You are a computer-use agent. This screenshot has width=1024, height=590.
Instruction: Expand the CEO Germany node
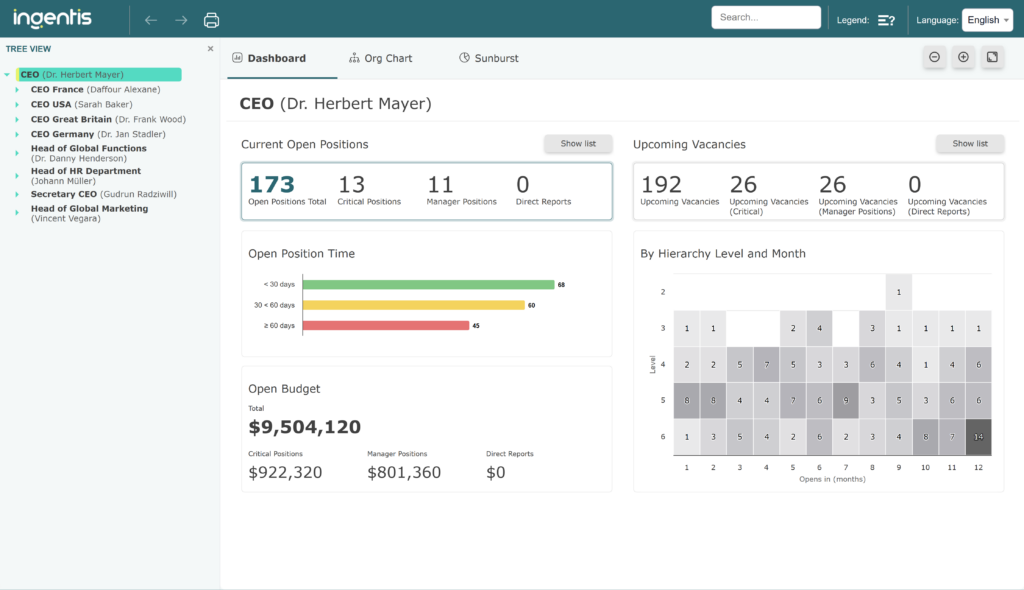[x=17, y=135]
